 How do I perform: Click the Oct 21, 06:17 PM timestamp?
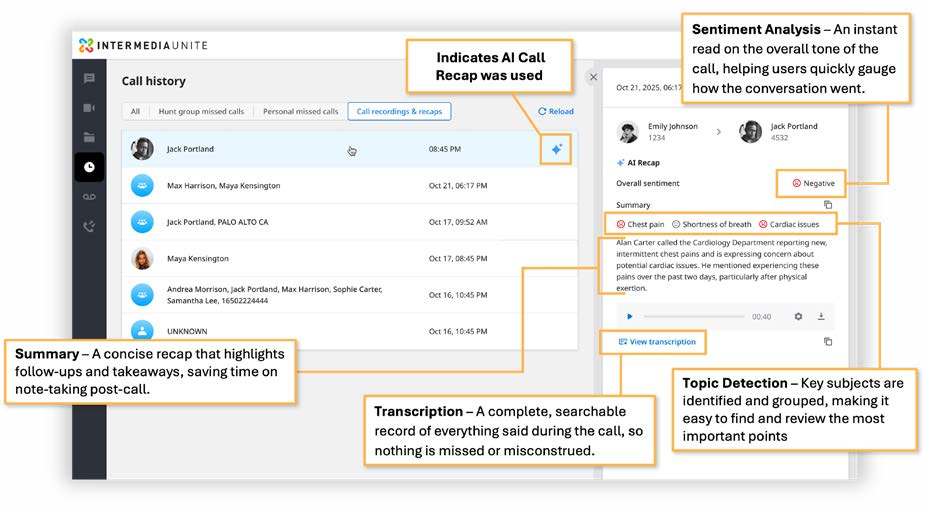pyautogui.click(x=458, y=185)
